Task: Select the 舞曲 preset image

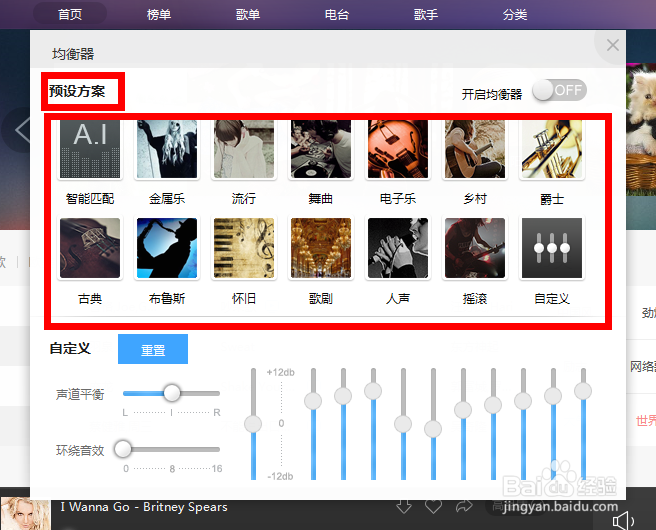Action: (x=321, y=149)
